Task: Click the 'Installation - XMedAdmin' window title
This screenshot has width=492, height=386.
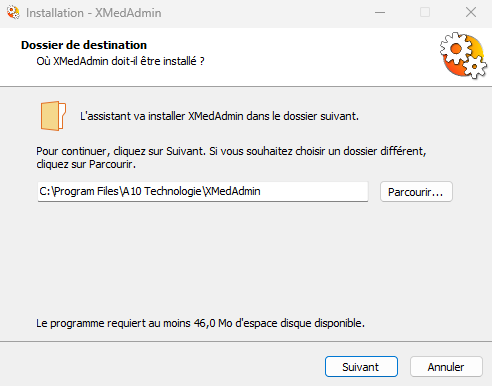Action: pos(94,13)
